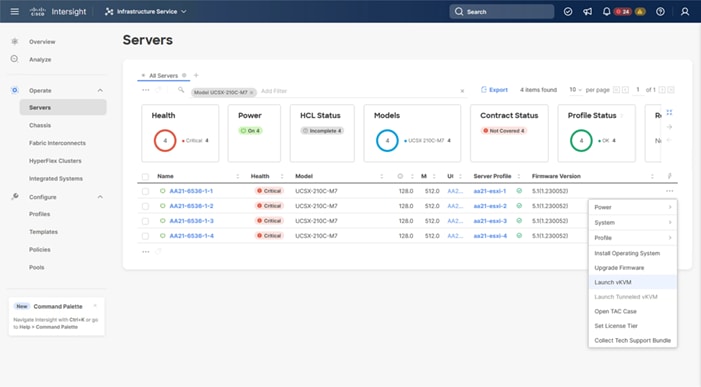Click the red 24 critical alarms badge
Image resolution: width=701 pixels, height=387 pixels.
[623, 12]
